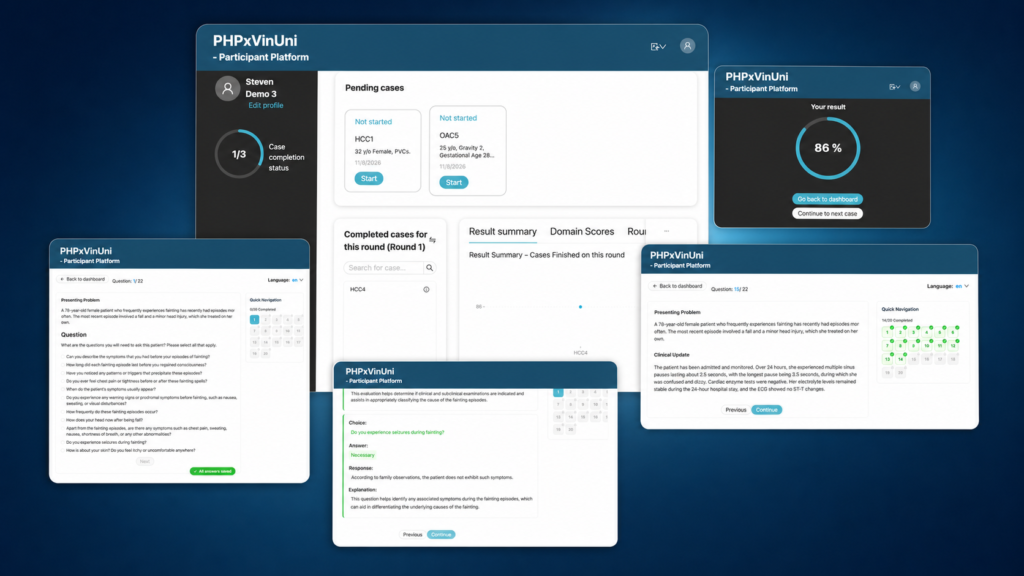Check "How frequently do these fainting episodes occur?" option
The width and height of the screenshot is (1024, 576).
click(63, 412)
